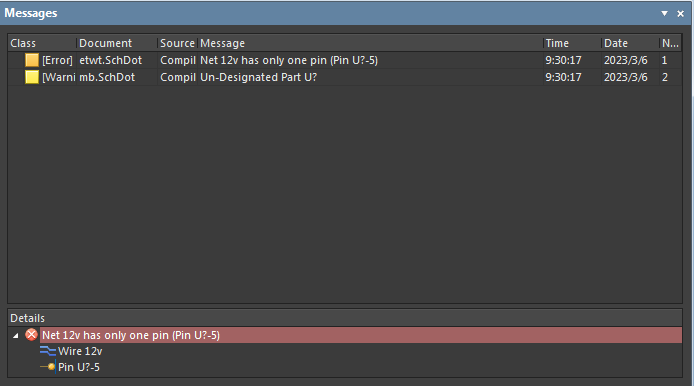The height and width of the screenshot is (386, 694).
Task: Select the highlighted Net 12v details item
Action: tap(361, 335)
